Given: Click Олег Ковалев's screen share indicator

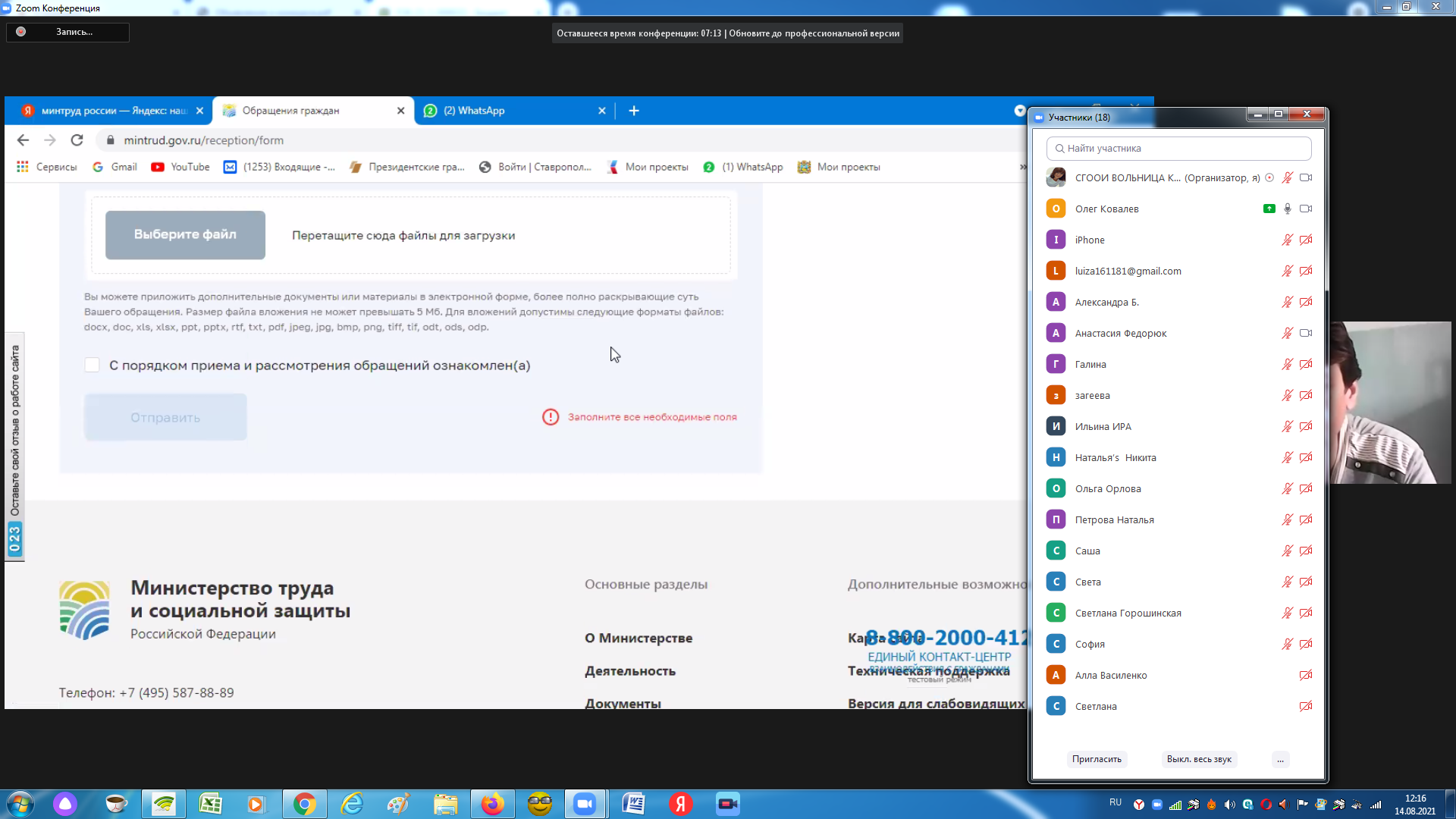Looking at the screenshot, I should pos(1269,209).
